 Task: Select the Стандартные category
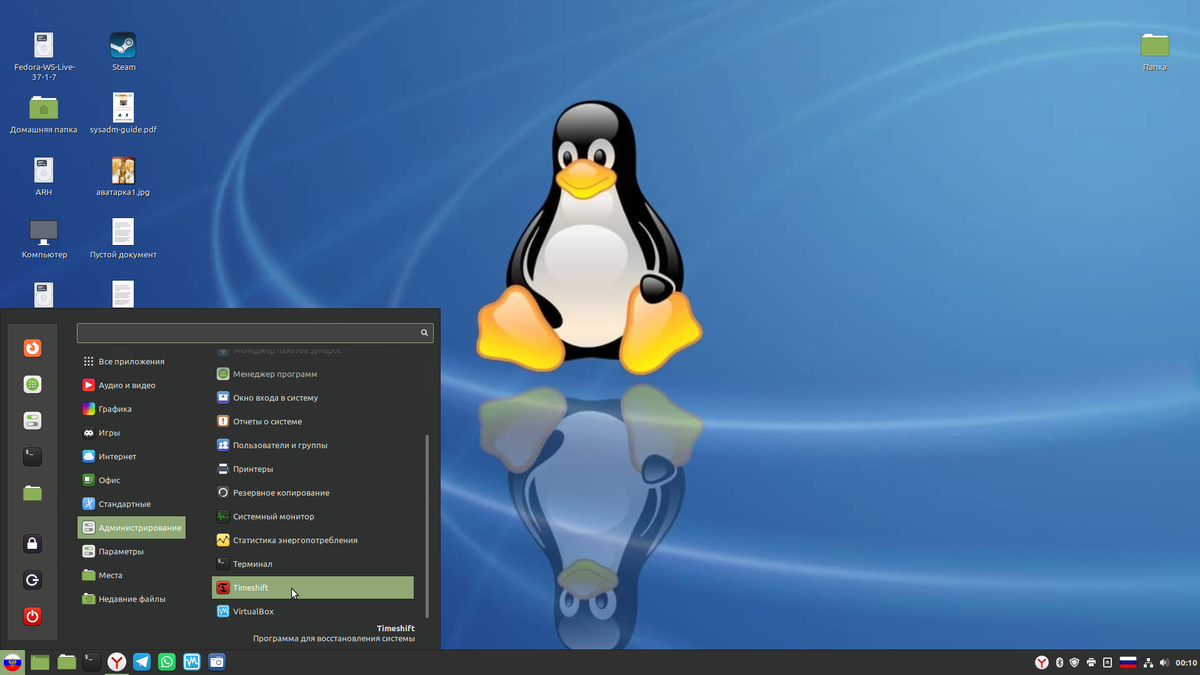coord(131,504)
